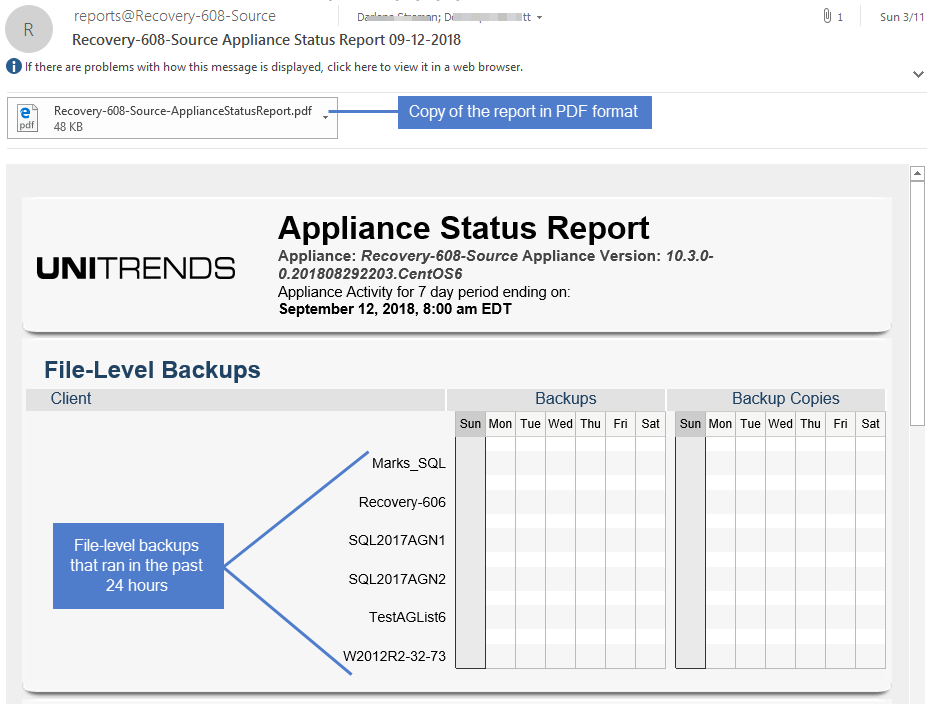Viewport: 929px width, 704px height.
Task: Click the SQL2017AGN1 client row
Action: click(x=396, y=540)
